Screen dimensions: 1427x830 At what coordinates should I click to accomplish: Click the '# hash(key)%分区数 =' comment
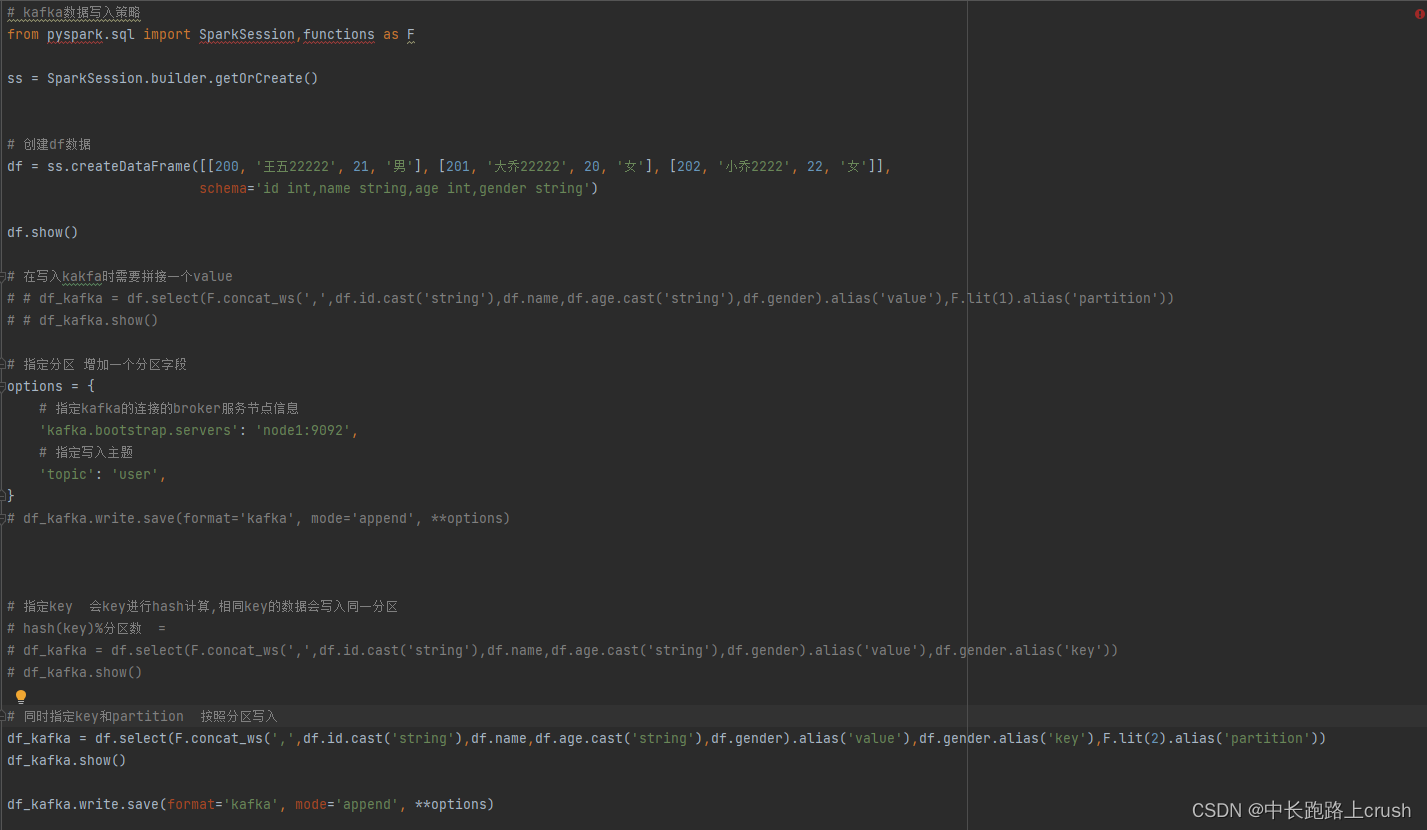[x=86, y=628]
